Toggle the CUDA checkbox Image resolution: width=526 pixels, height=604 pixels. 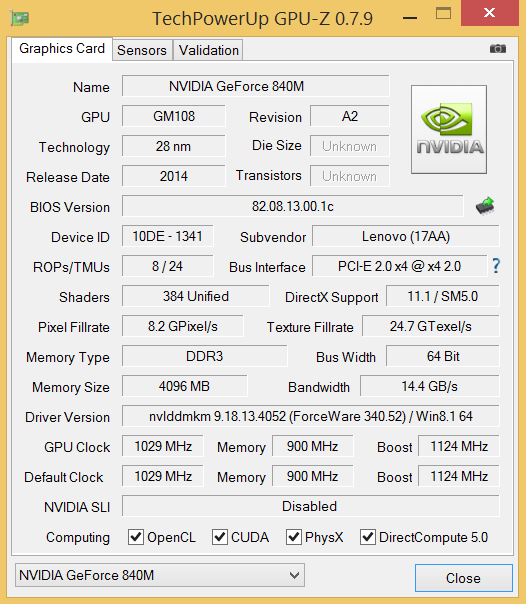pyautogui.click(x=219, y=537)
